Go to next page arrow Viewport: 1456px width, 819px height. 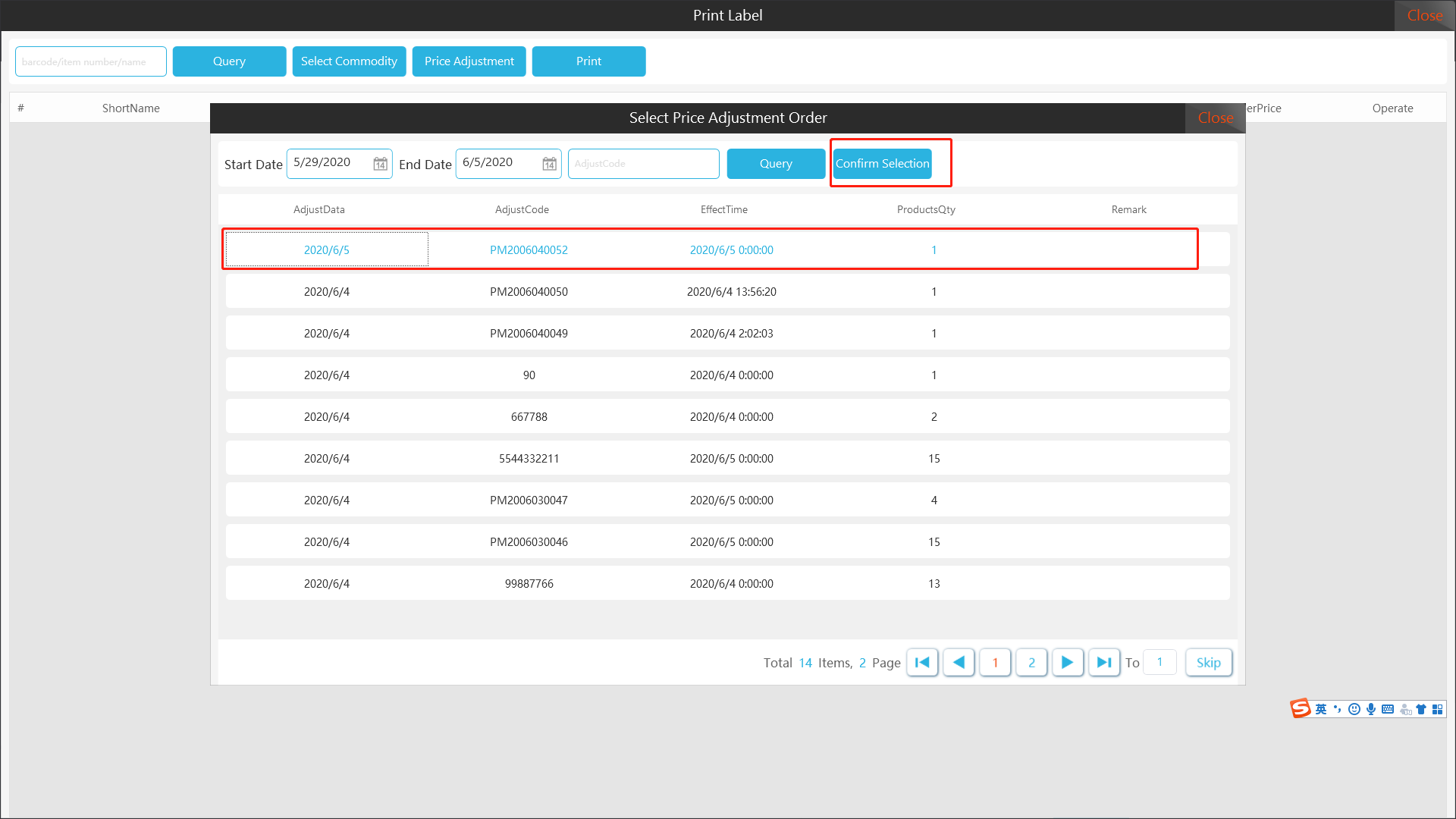tap(1067, 662)
